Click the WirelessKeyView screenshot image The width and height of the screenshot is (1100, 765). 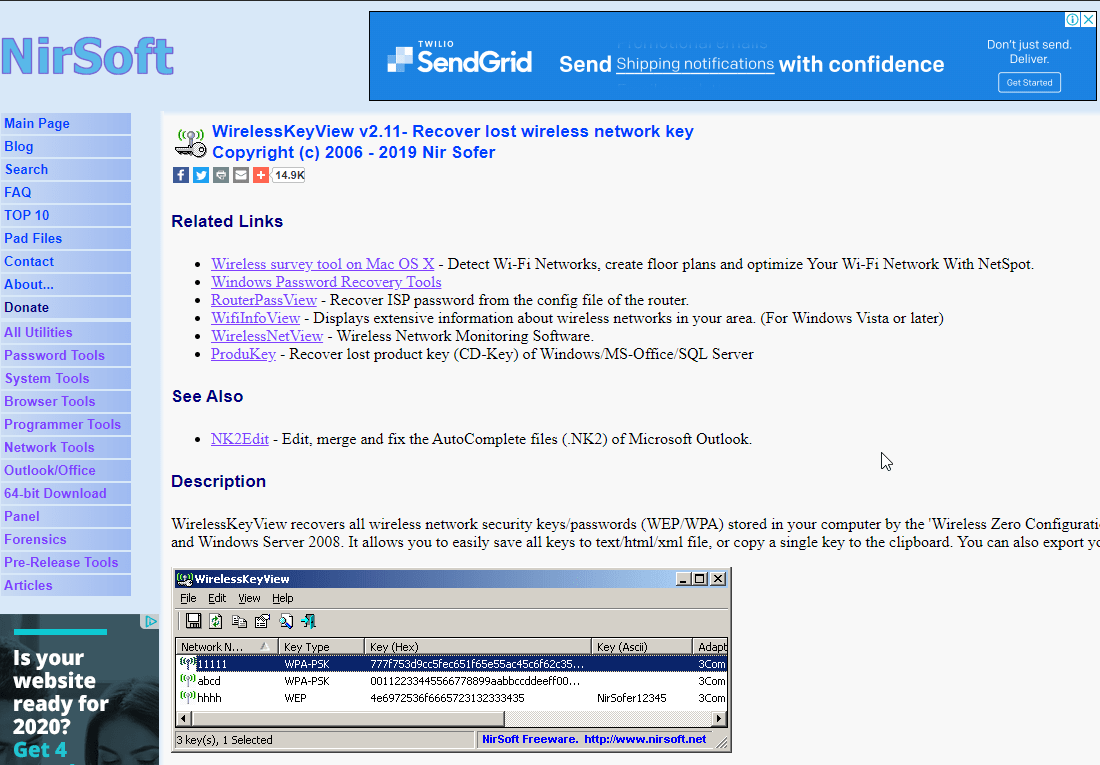(452, 660)
